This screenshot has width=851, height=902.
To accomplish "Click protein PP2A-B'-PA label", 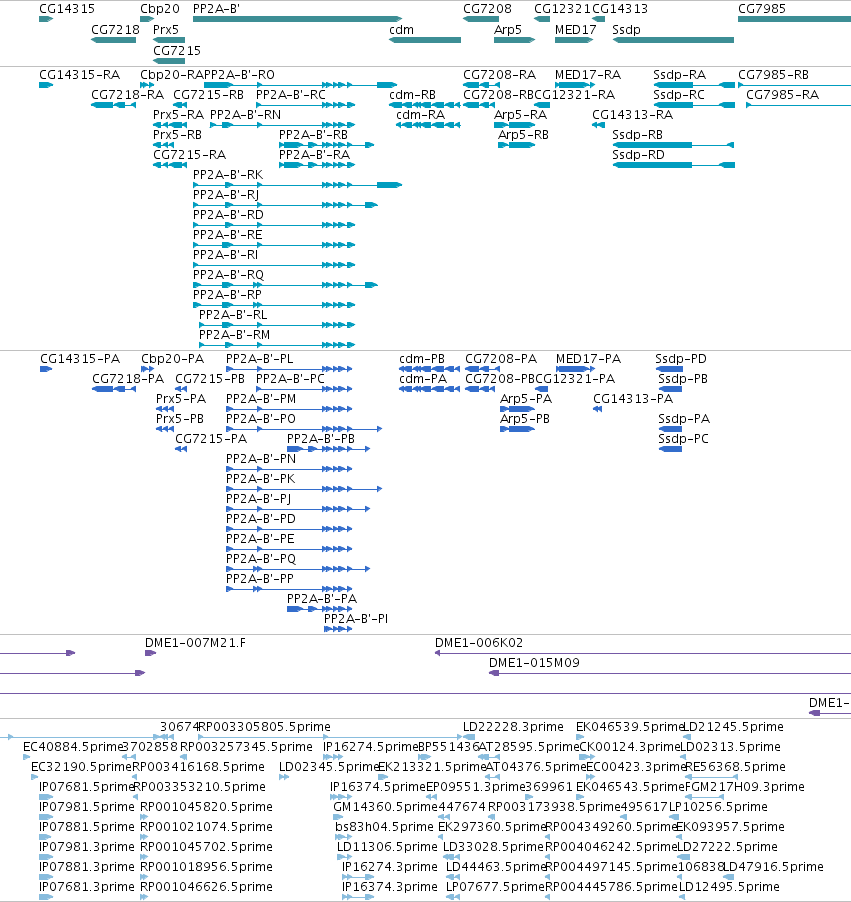I will coord(322,598).
